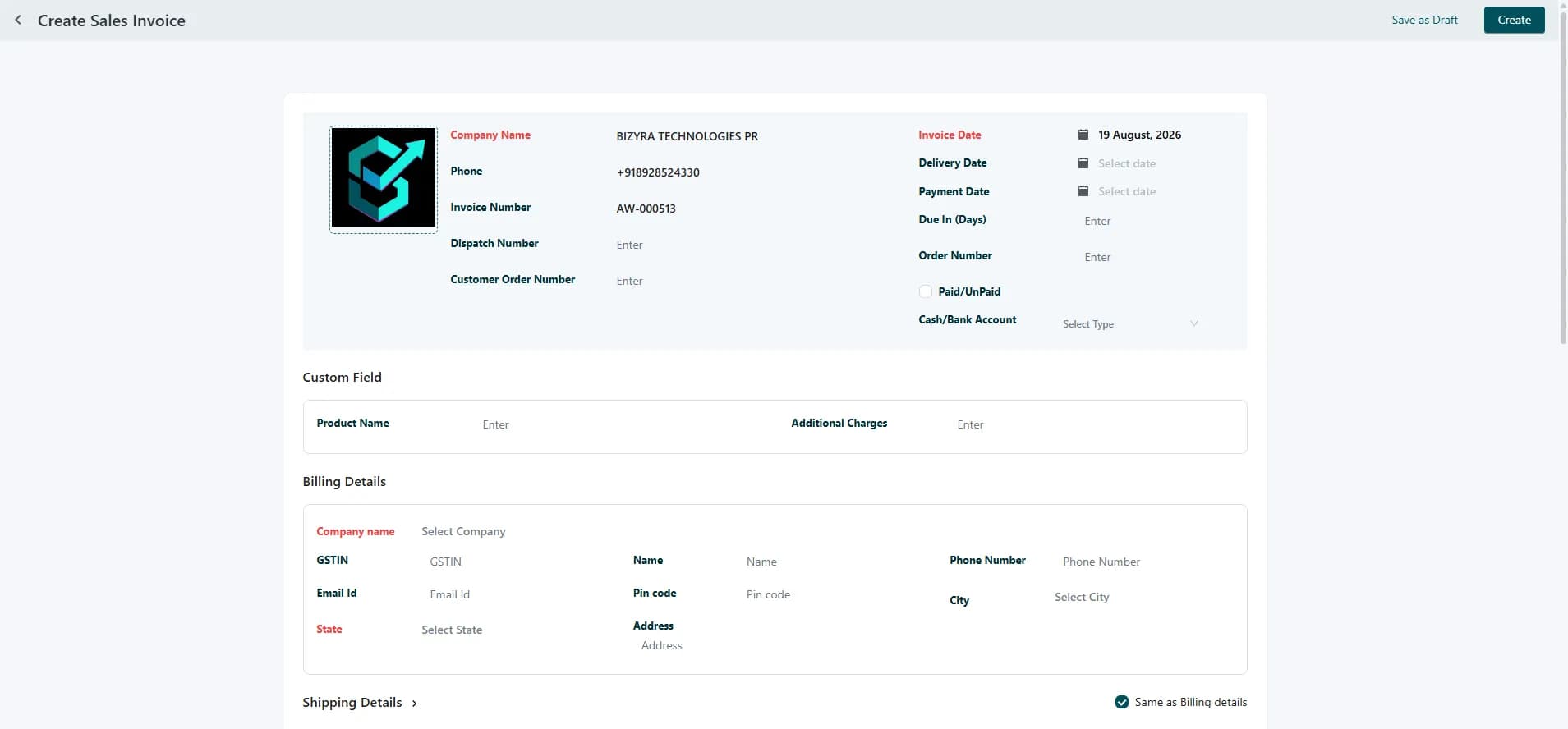Toggle the Paid/UnPaid checkbox
Image resolution: width=1568 pixels, height=729 pixels.
926,291
